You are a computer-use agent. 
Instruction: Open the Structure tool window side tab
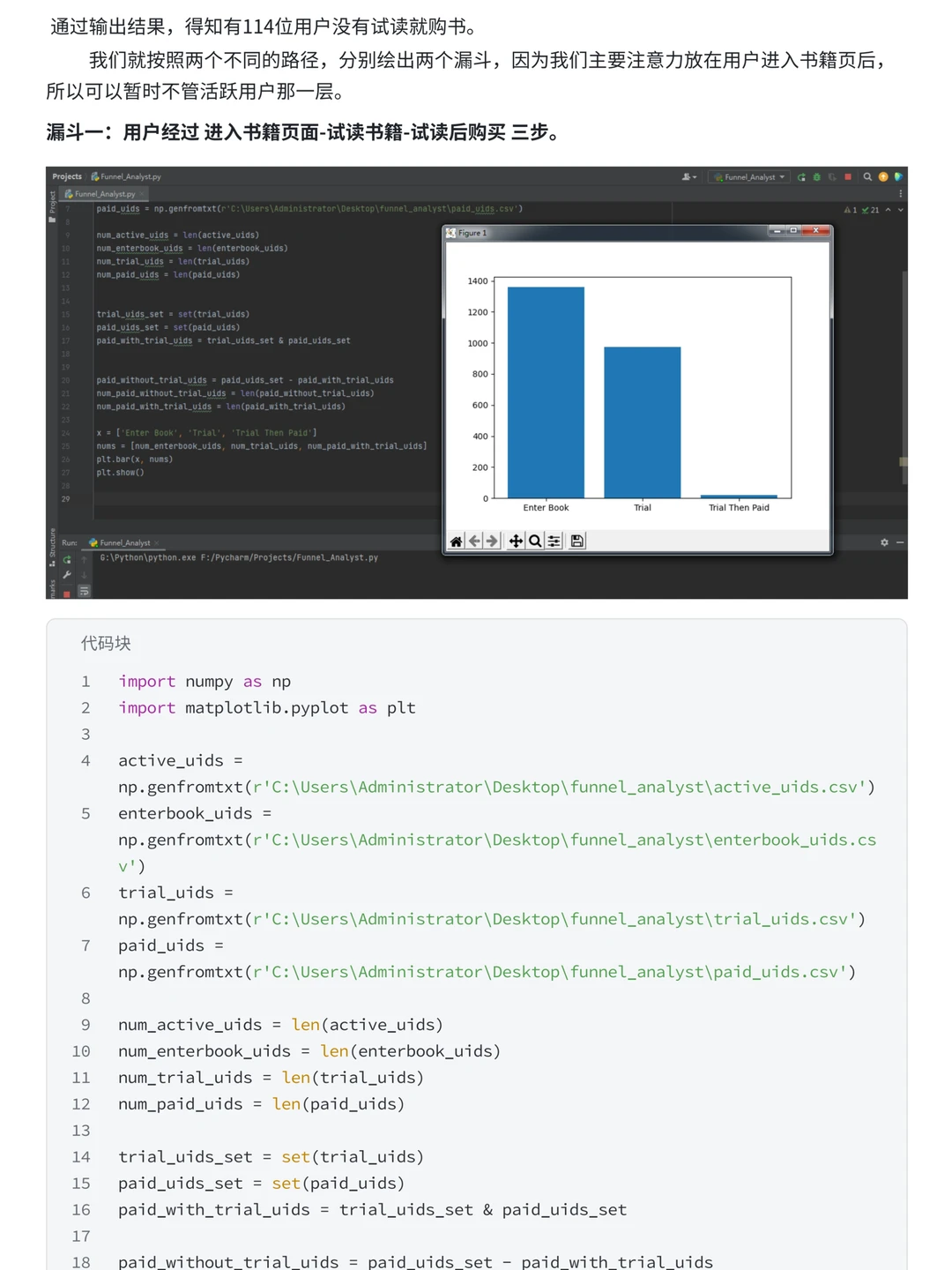52,546
